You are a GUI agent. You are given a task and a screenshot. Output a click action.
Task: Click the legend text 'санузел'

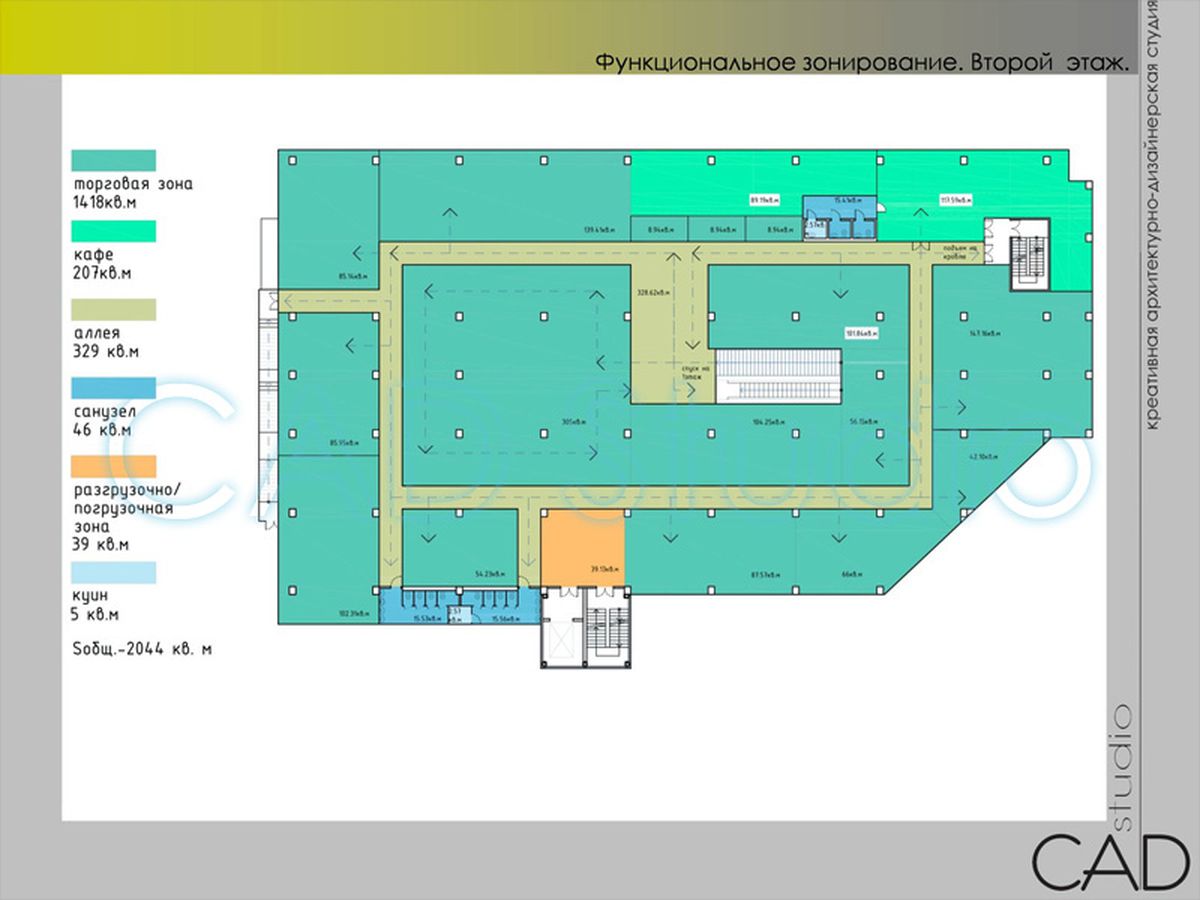point(105,412)
